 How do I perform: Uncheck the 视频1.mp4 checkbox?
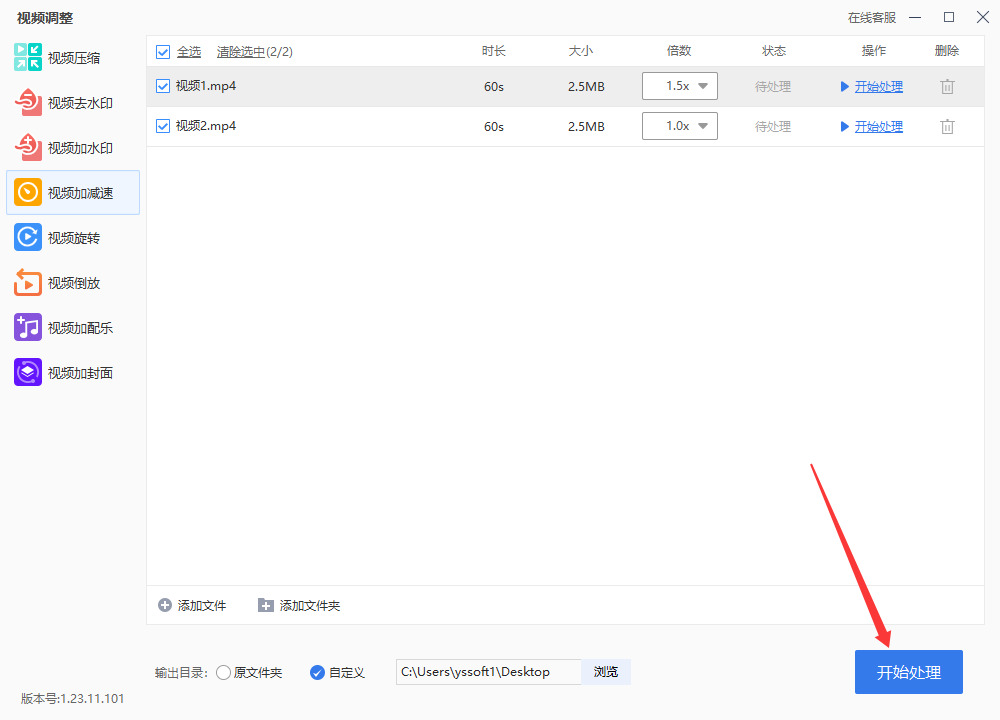pos(163,86)
